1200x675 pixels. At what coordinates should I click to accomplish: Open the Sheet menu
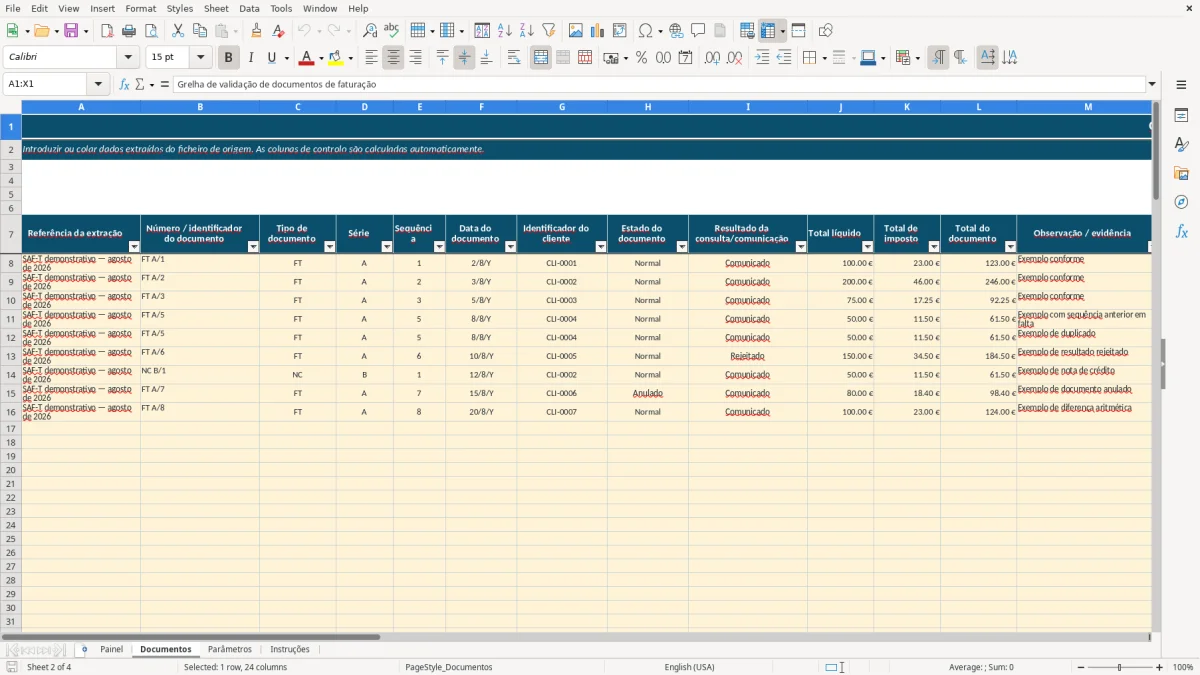(x=216, y=8)
